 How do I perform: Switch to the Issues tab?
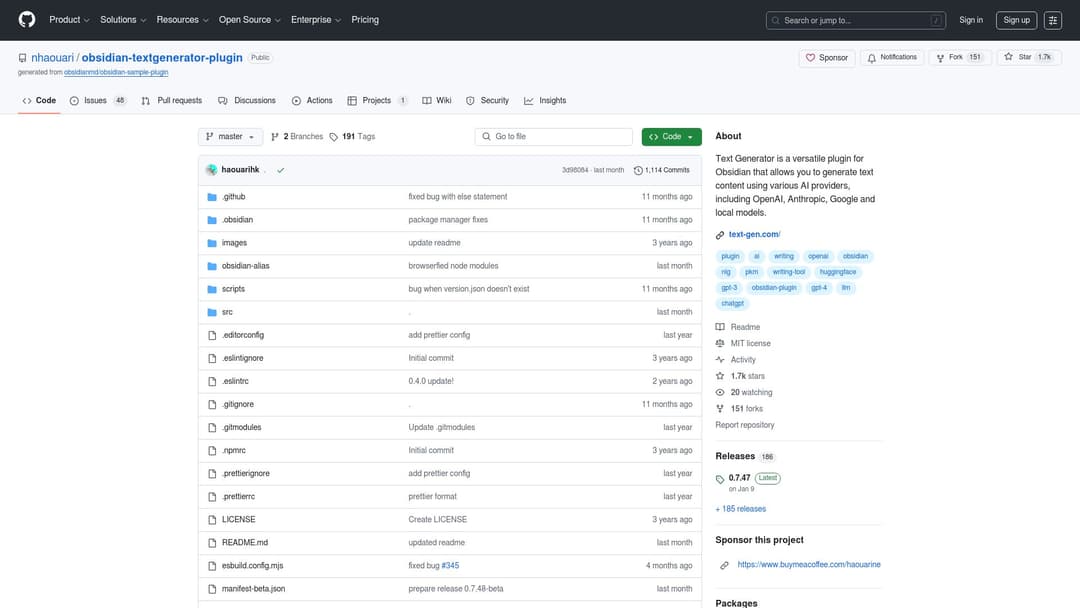98,101
